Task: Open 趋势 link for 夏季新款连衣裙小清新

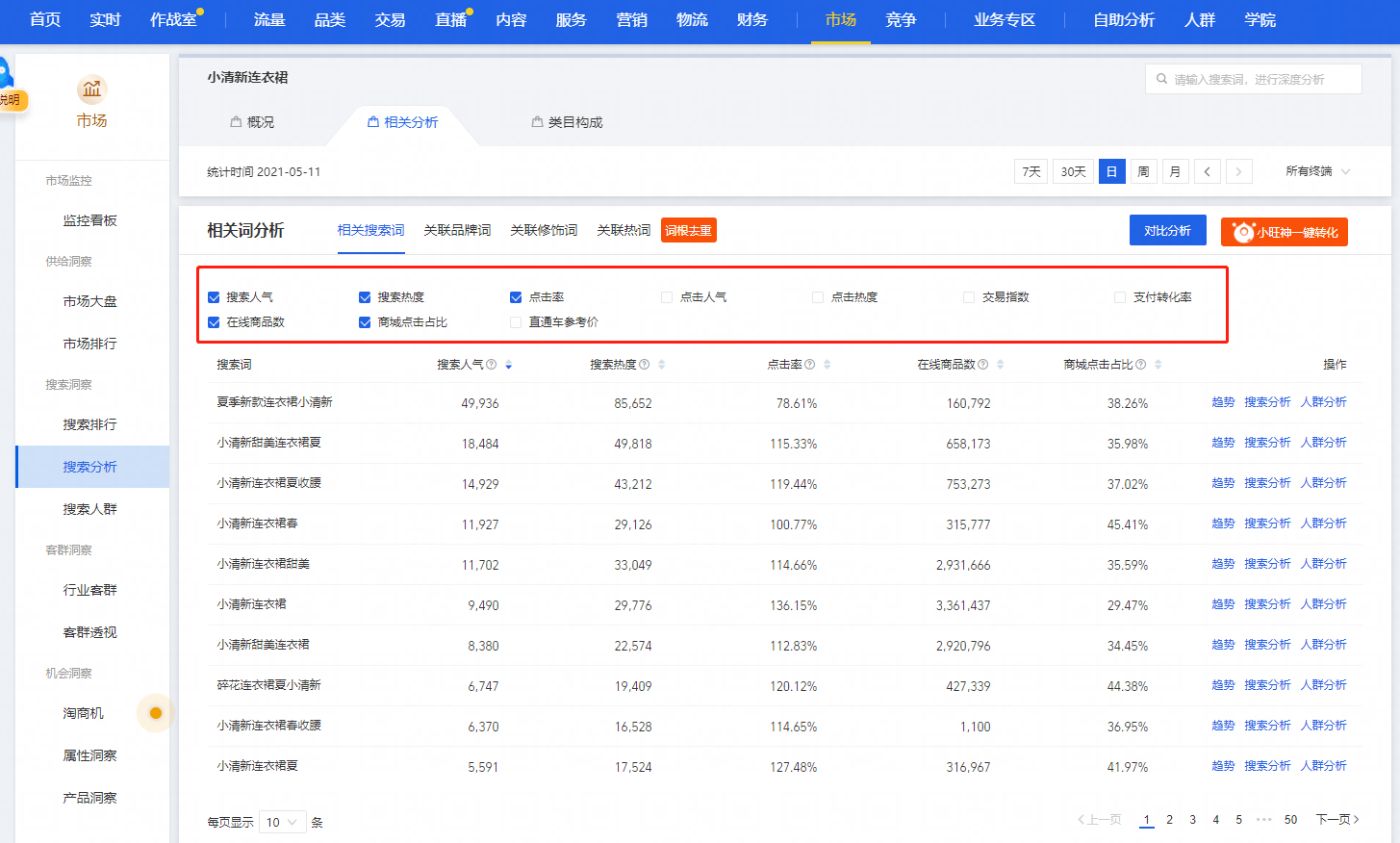Action: [x=1223, y=402]
